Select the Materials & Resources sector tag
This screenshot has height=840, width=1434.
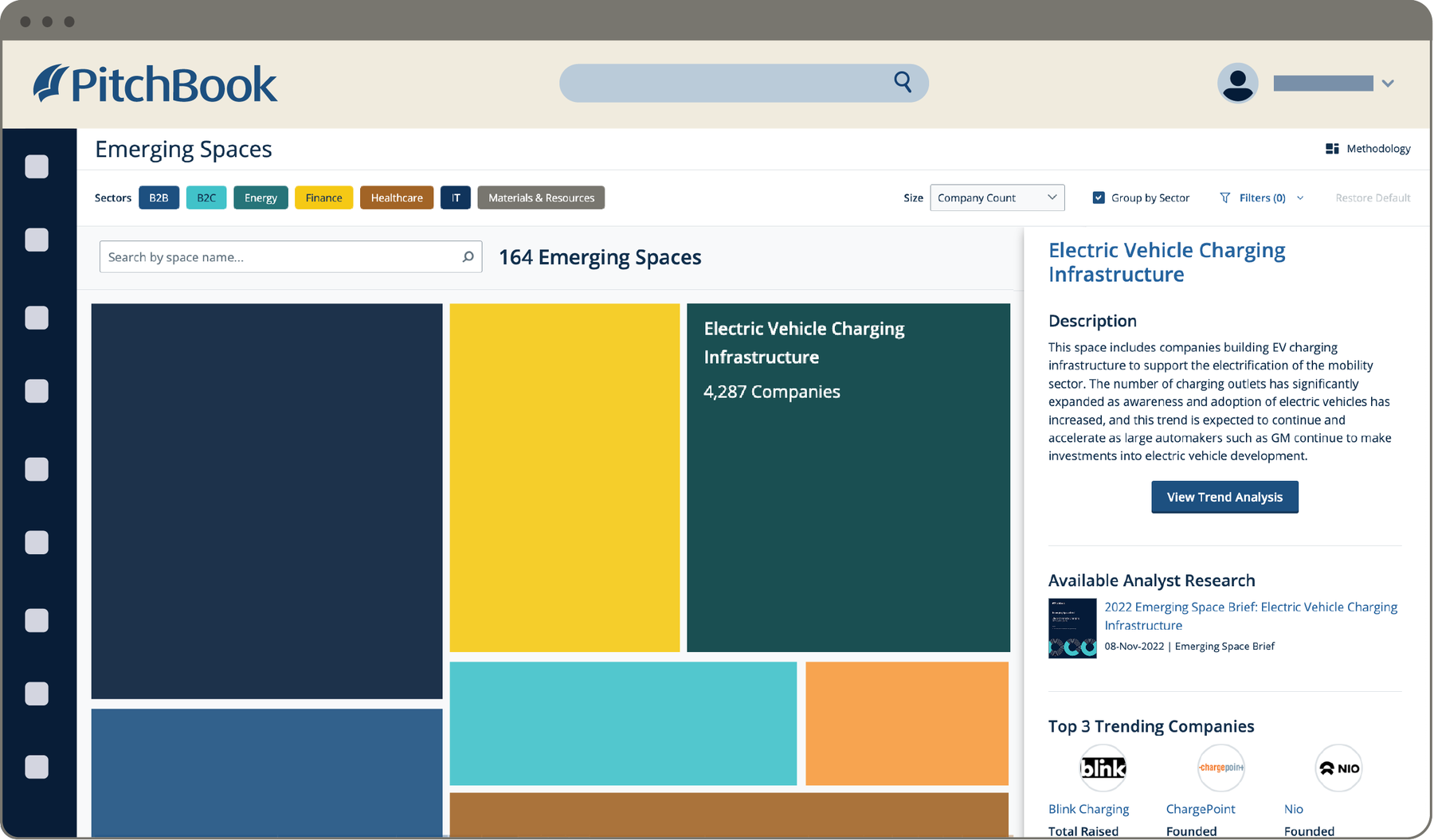541,197
